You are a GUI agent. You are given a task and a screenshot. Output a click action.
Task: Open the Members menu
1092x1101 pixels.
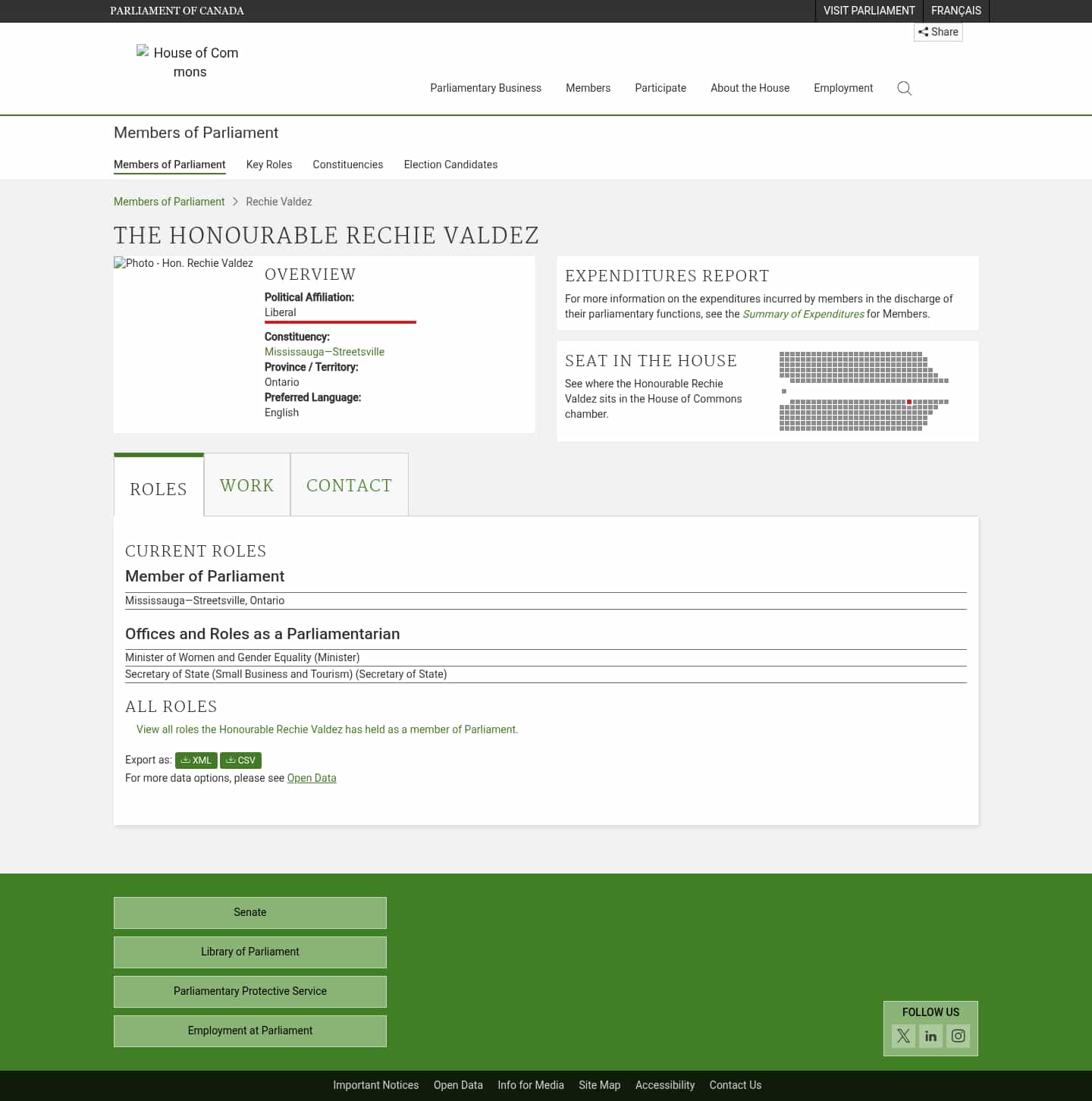coord(588,88)
